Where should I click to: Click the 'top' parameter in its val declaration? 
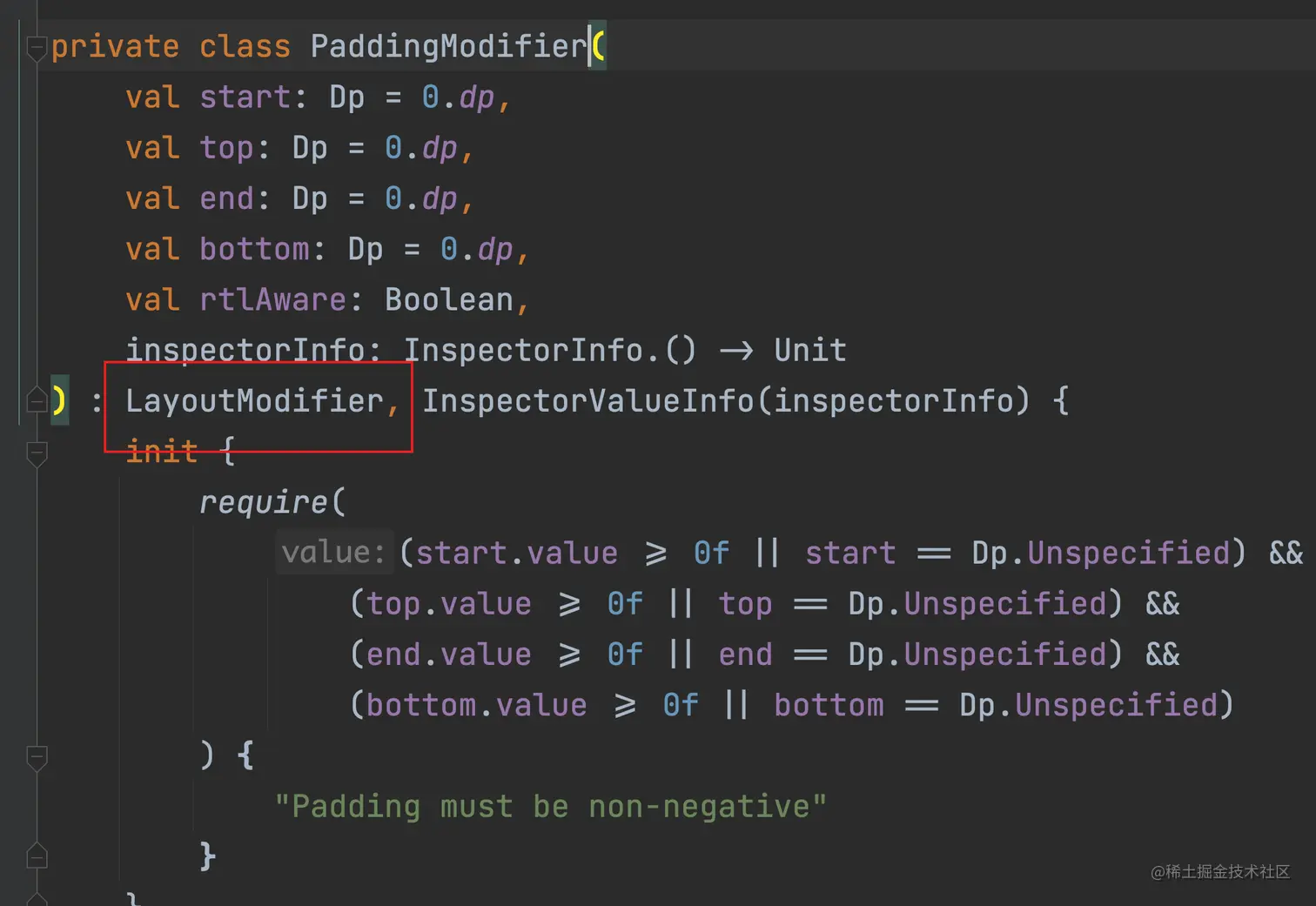point(226,148)
